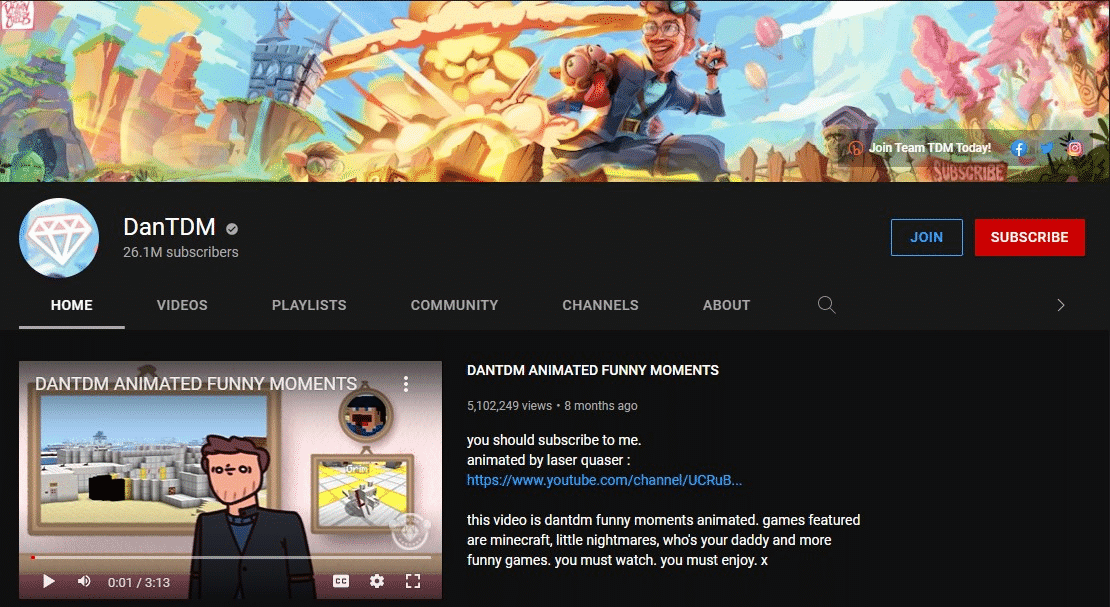Click the Join Team TDM Today! link
The image size is (1110, 607).
(929, 147)
